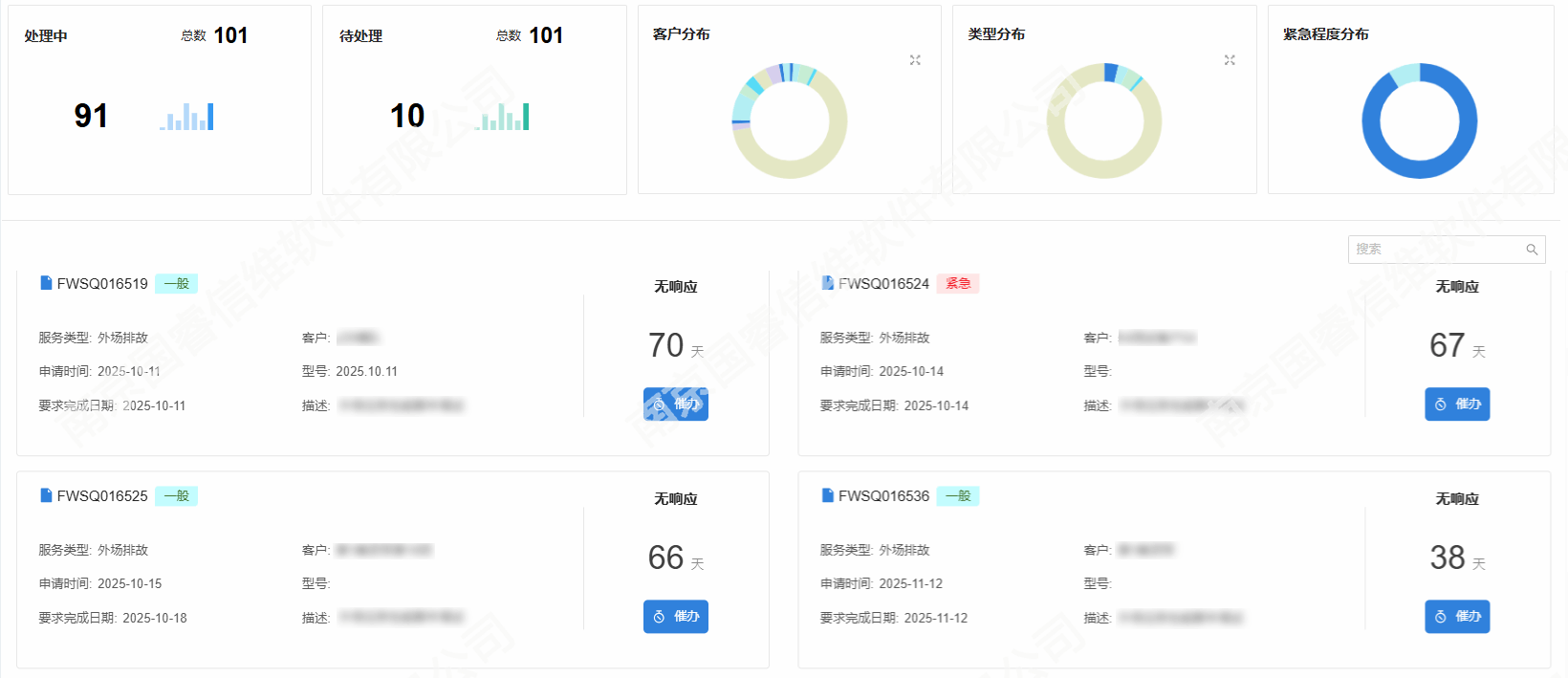Click the document icon beside FWSQ016519
1568x678 pixels.
pos(46,283)
